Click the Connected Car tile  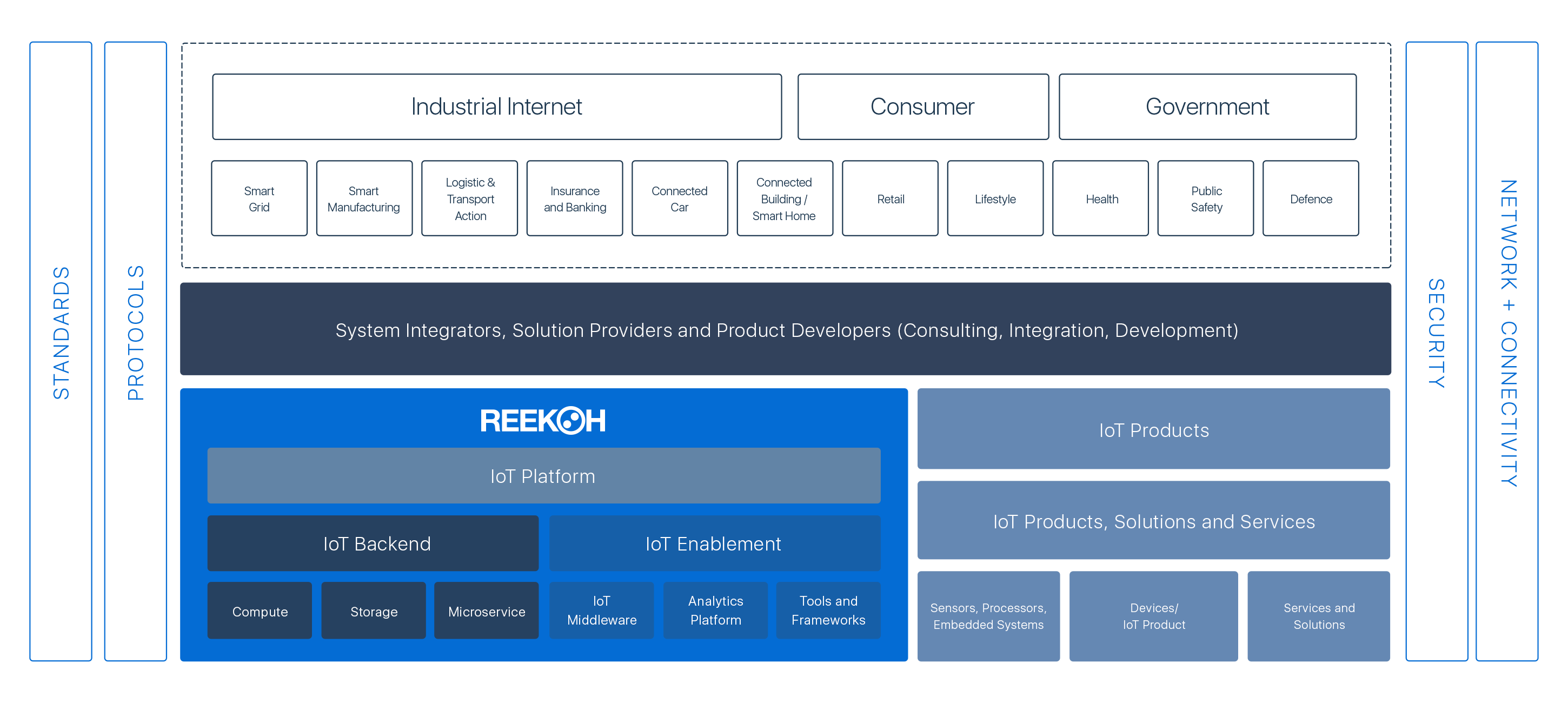click(x=679, y=199)
